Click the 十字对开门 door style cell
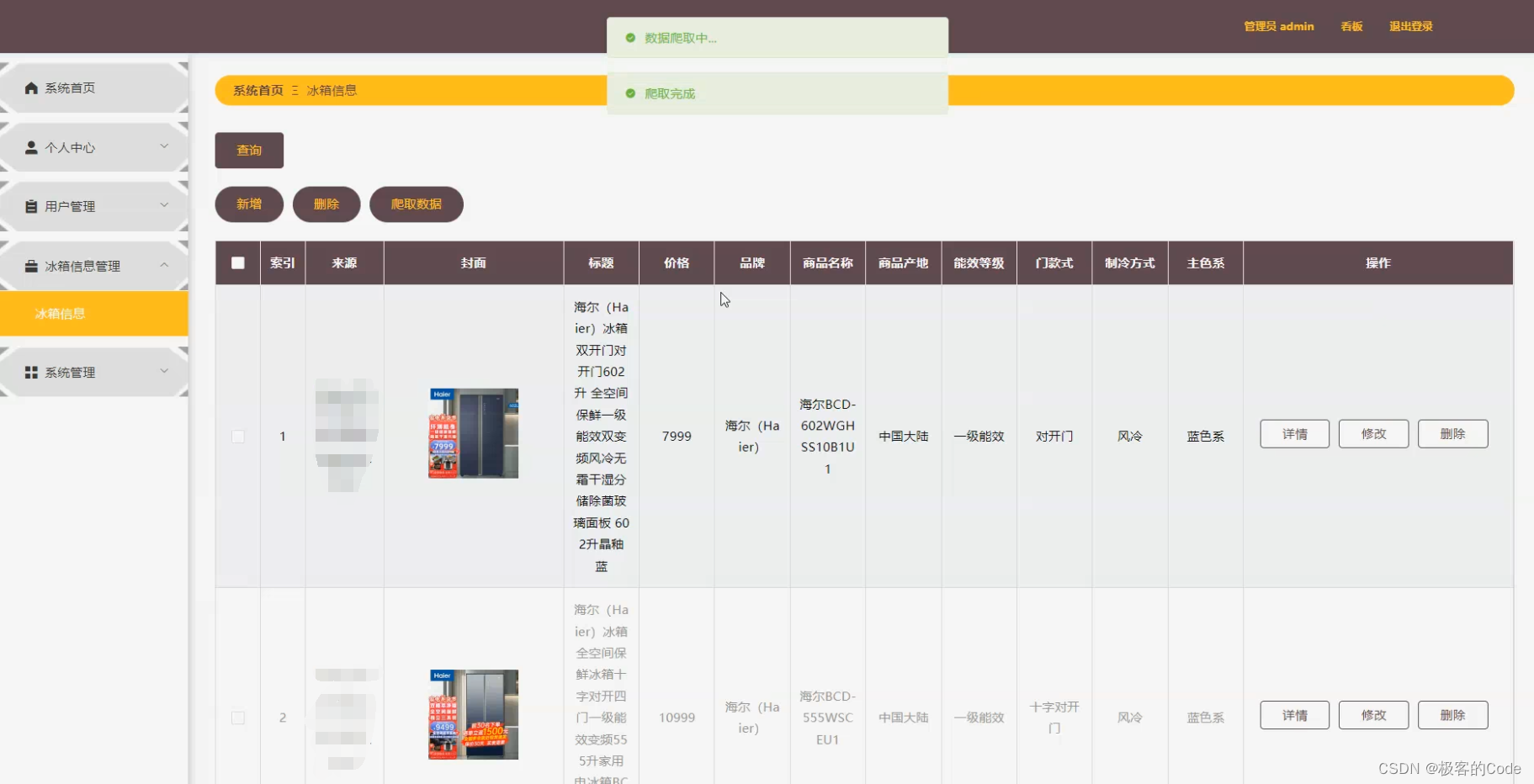This screenshot has height=784, width=1534. pyautogui.click(x=1054, y=718)
